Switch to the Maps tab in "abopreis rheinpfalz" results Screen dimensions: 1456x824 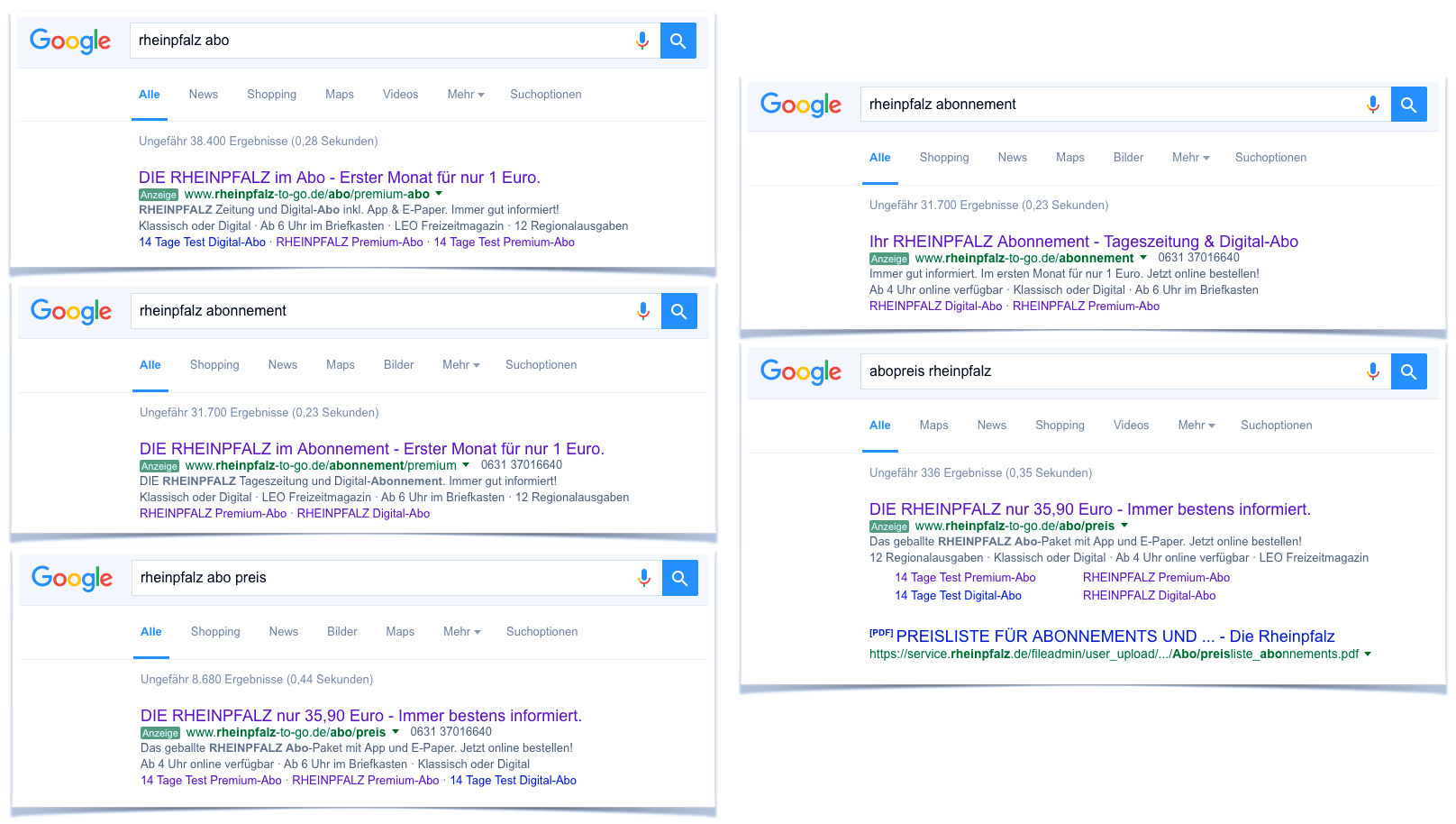pos(933,425)
